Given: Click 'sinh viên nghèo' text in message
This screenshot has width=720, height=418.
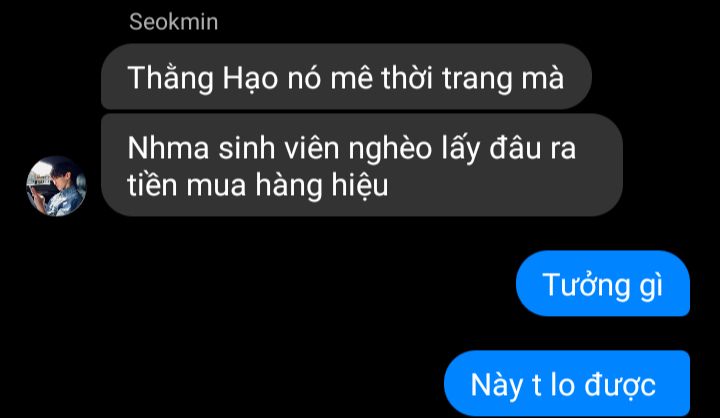Looking at the screenshot, I should pyautogui.click(x=325, y=149).
